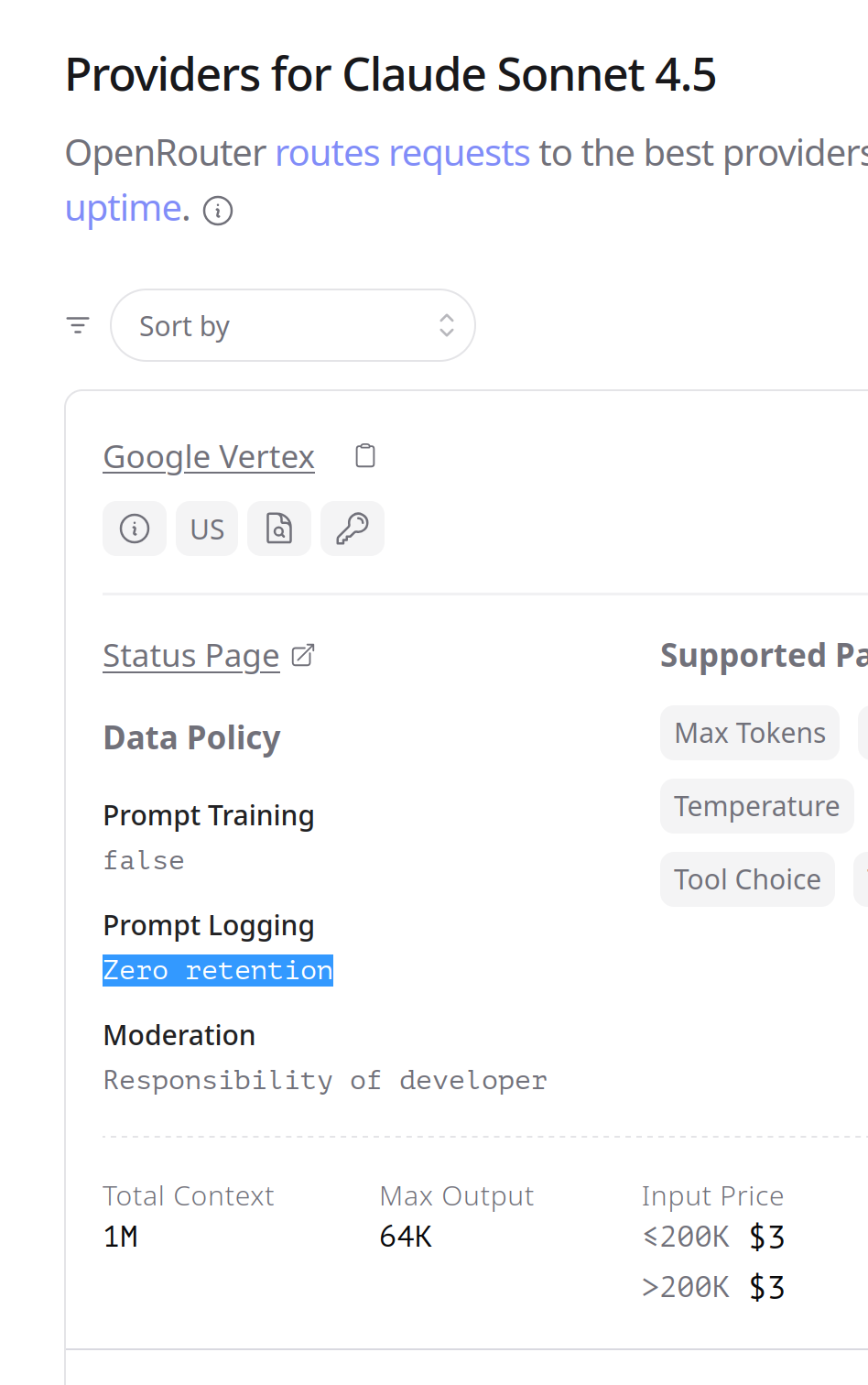This screenshot has height=1385, width=868.
Task: Follow the routes requests link
Action: pos(402,153)
